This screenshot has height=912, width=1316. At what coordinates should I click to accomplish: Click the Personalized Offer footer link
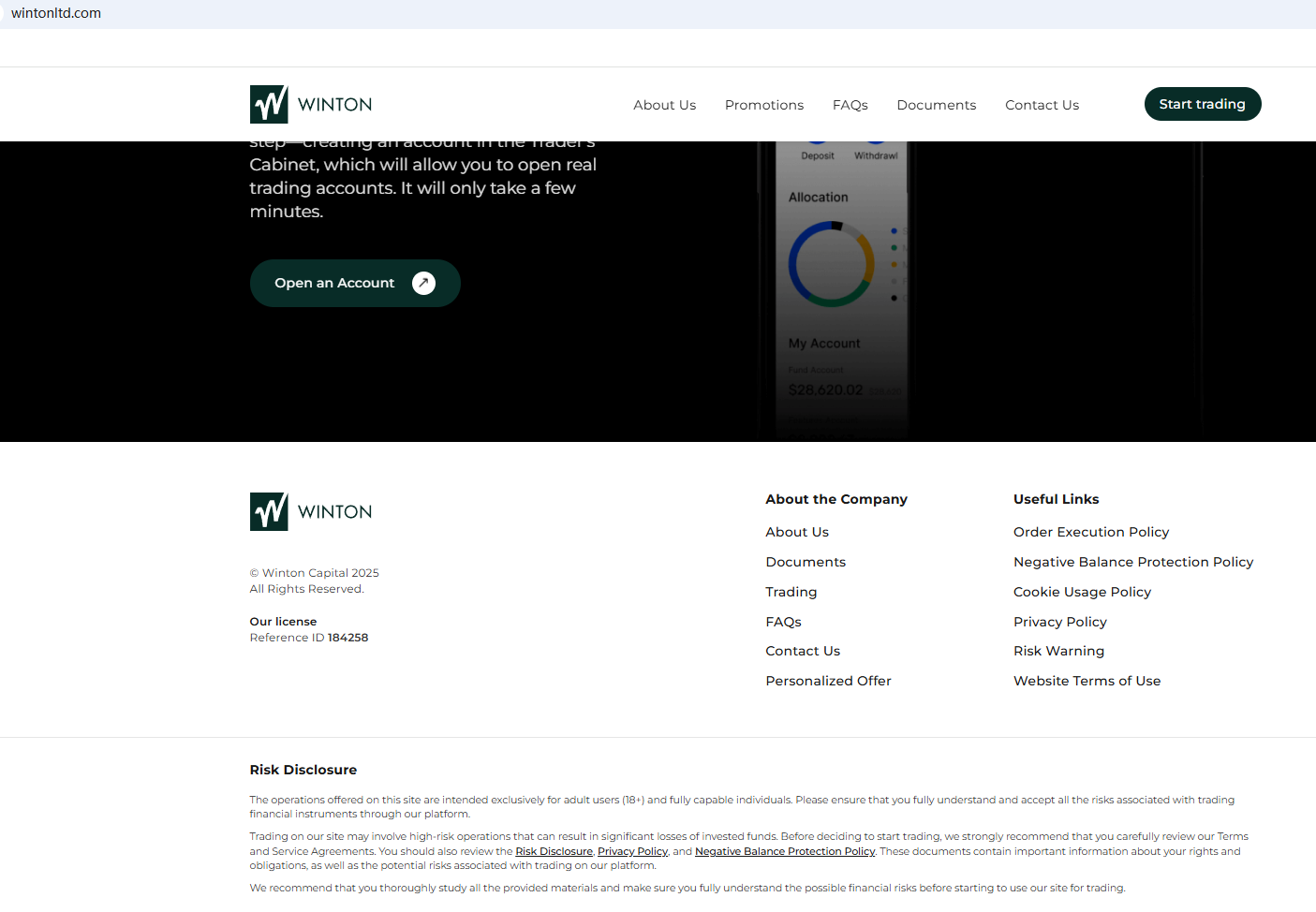pyautogui.click(x=828, y=681)
